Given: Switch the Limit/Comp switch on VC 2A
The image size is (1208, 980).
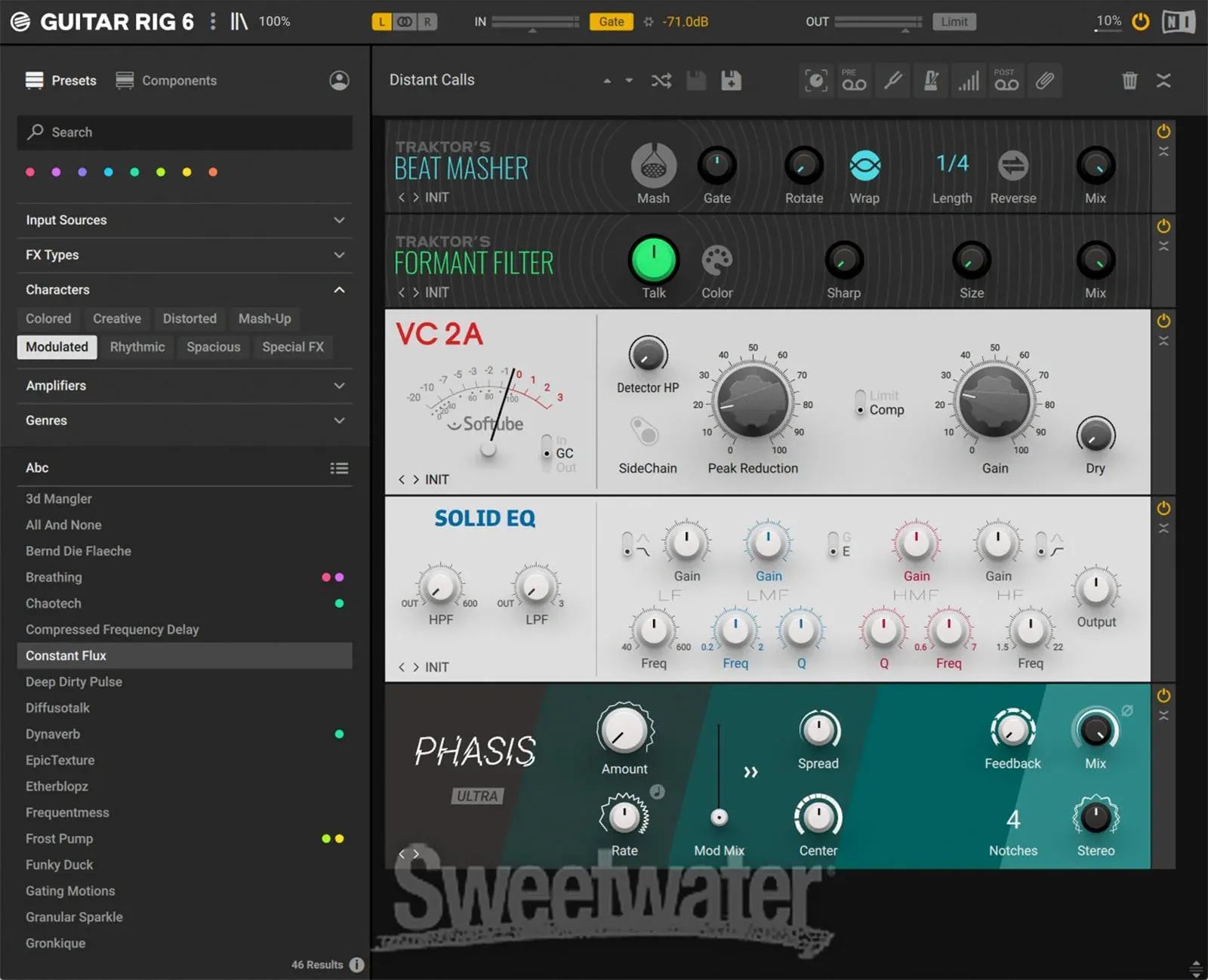Looking at the screenshot, I should pyautogui.click(x=860, y=402).
